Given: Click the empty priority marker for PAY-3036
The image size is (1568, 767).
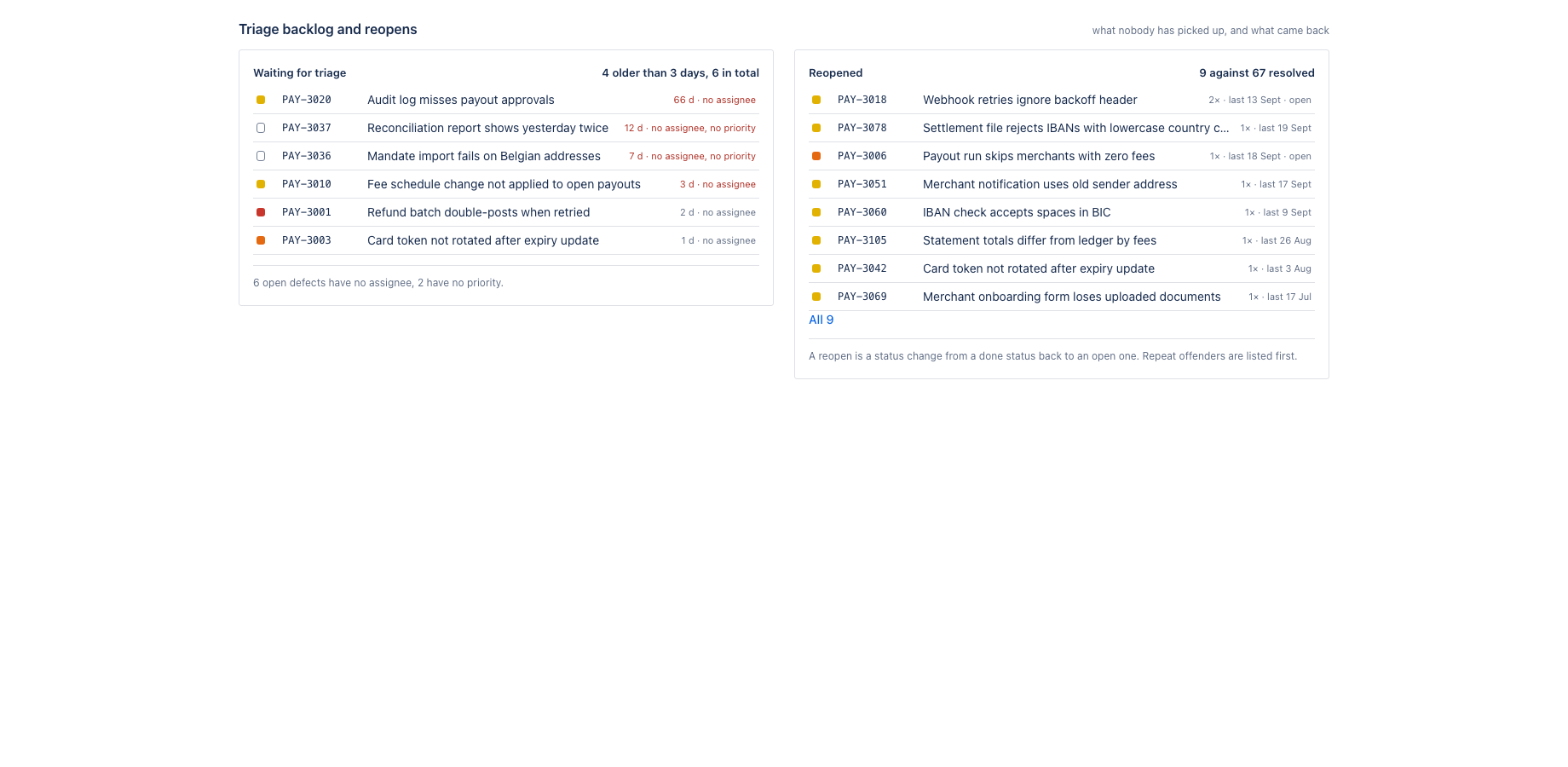Looking at the screenshot, I should [x=261, y=156].
